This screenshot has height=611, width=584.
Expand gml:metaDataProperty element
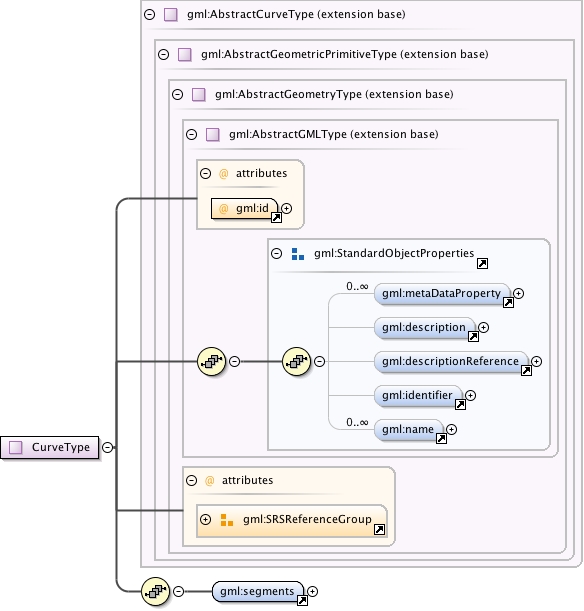click(x=519, y=293)
